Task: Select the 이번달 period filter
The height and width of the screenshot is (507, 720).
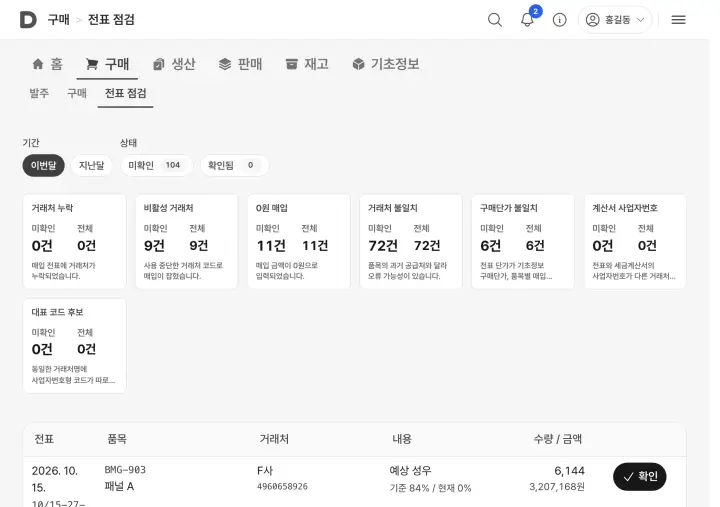Action: 44,165
